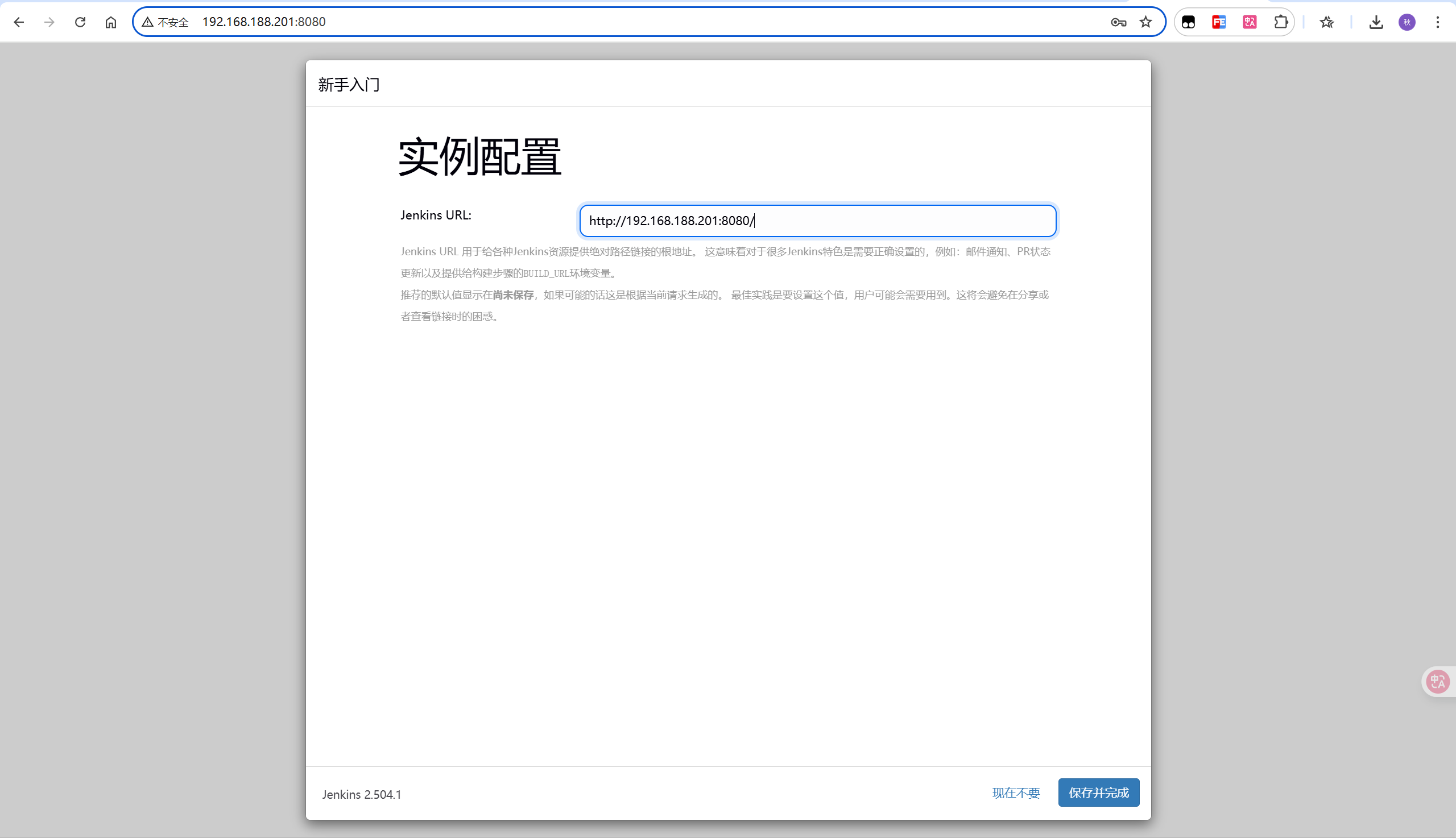Open the three-dot browser menu
Viewport: 1456px width, 838px height.
(x=1438, y=22)
